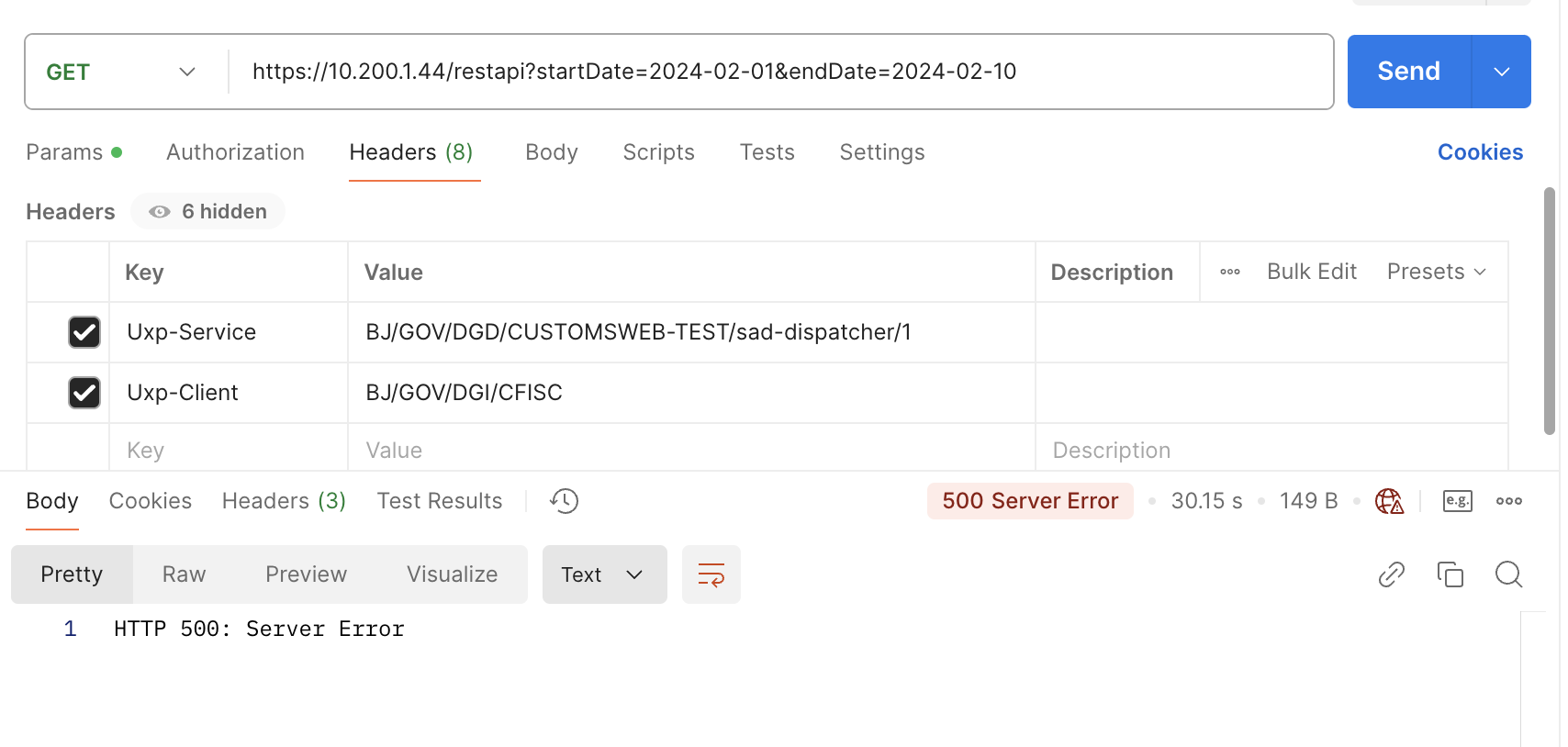Screen dimensions: 1568x747
Task: Open the Raw response view
Action: coord(184,574)
